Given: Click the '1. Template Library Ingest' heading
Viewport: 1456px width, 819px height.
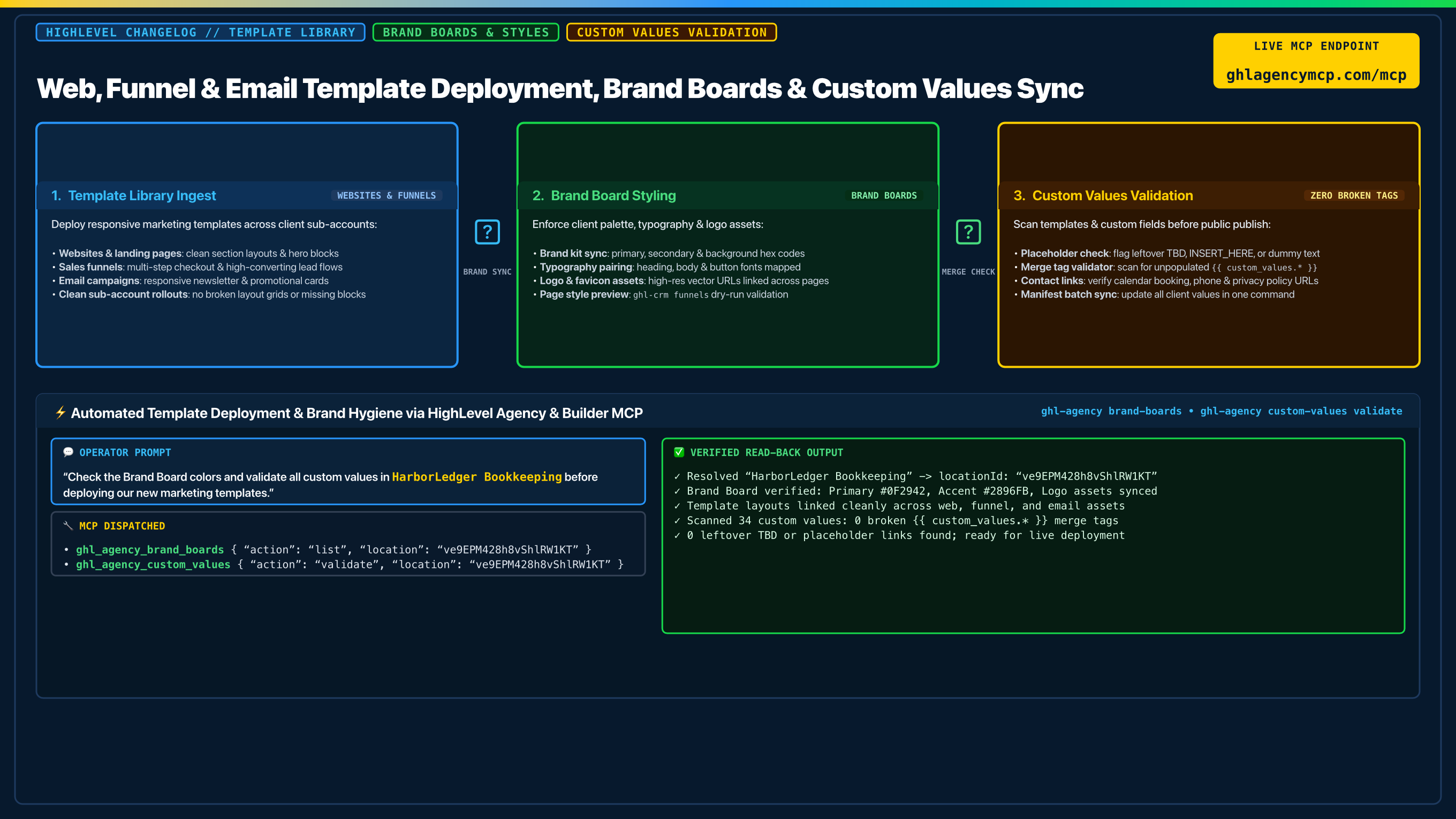Looking at the screenshot, I should tap(133, 195).
